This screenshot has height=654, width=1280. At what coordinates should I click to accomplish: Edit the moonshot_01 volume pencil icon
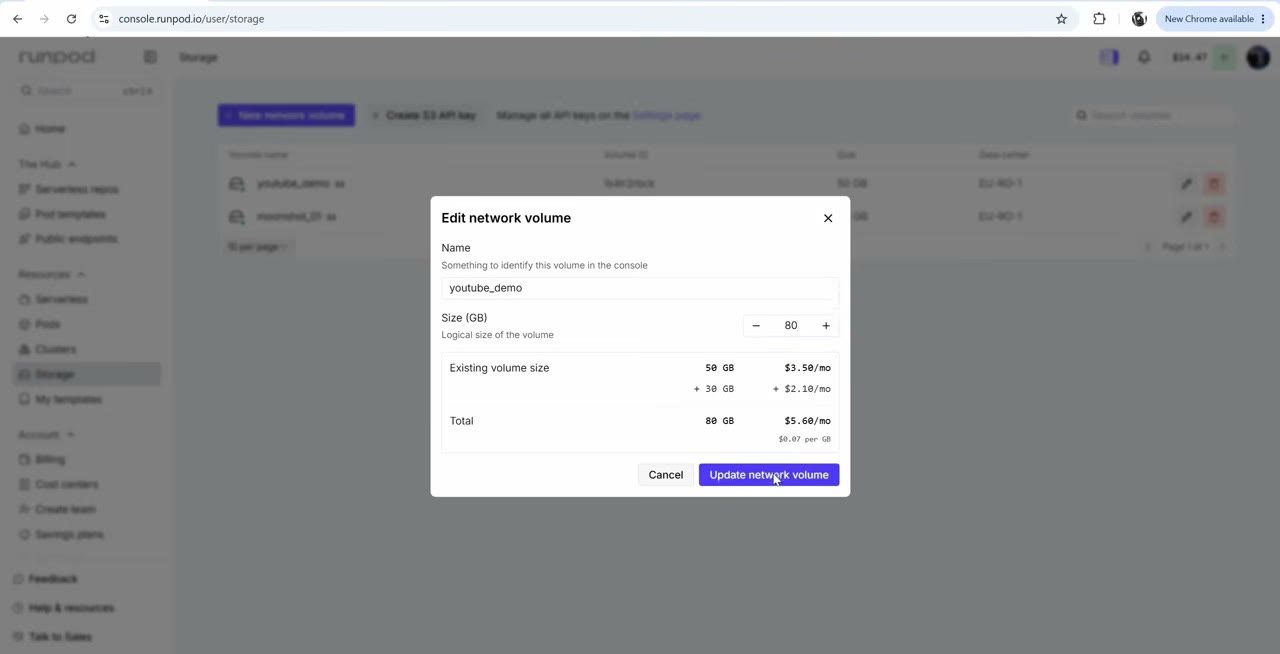click(x=1186, y=216)
